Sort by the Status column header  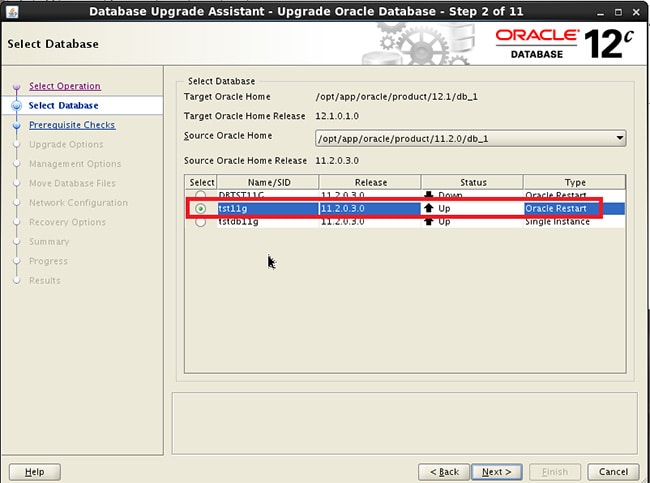click(x=473, y=182)
